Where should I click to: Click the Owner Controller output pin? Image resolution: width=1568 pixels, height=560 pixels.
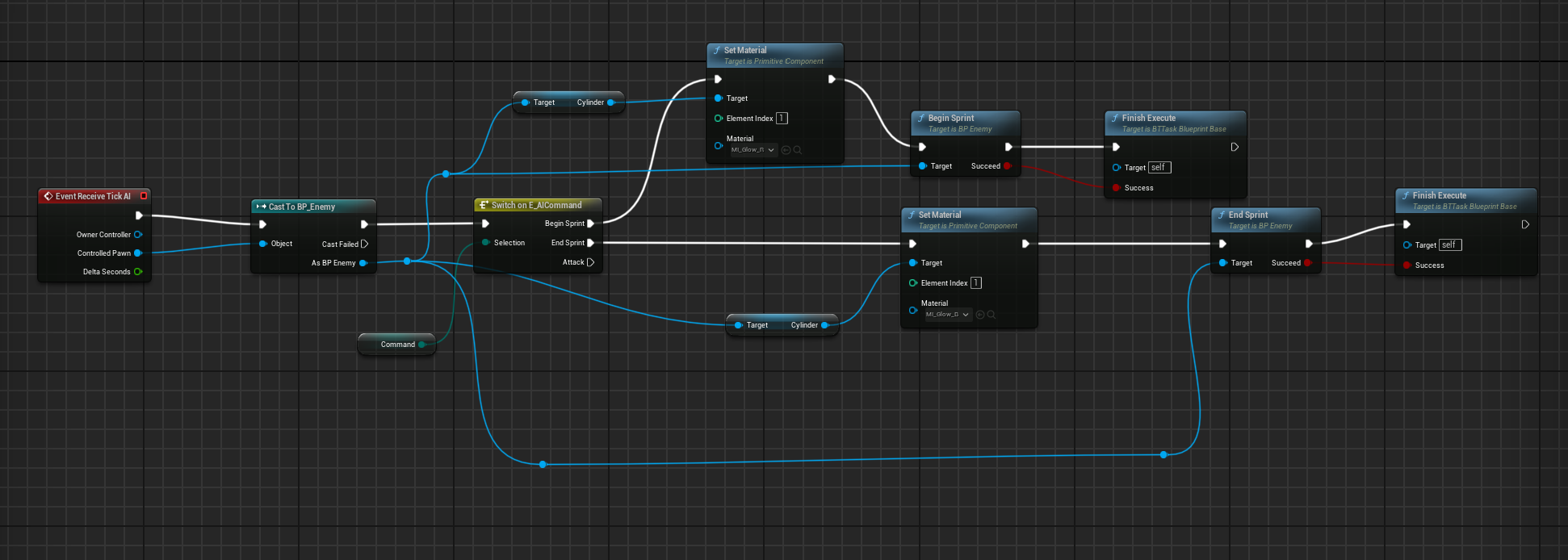coord(138,235)
